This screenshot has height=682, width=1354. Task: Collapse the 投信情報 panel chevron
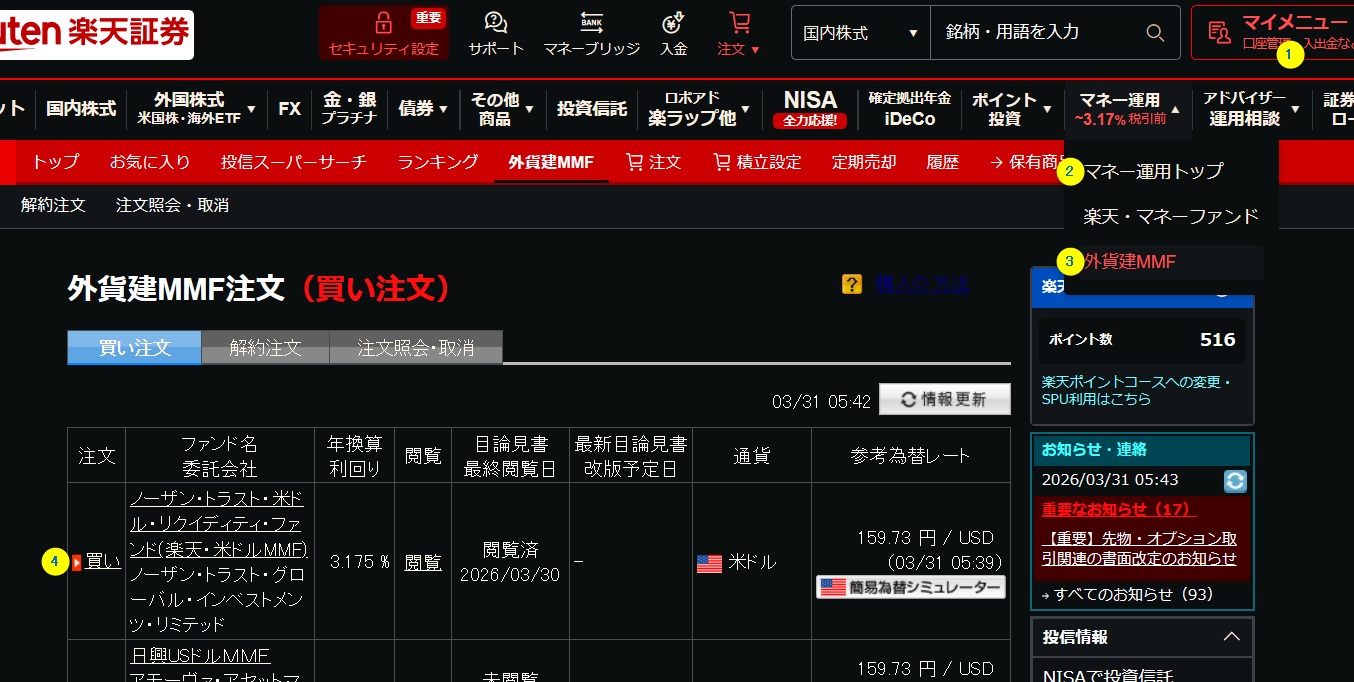click(x=1231, y=637)
